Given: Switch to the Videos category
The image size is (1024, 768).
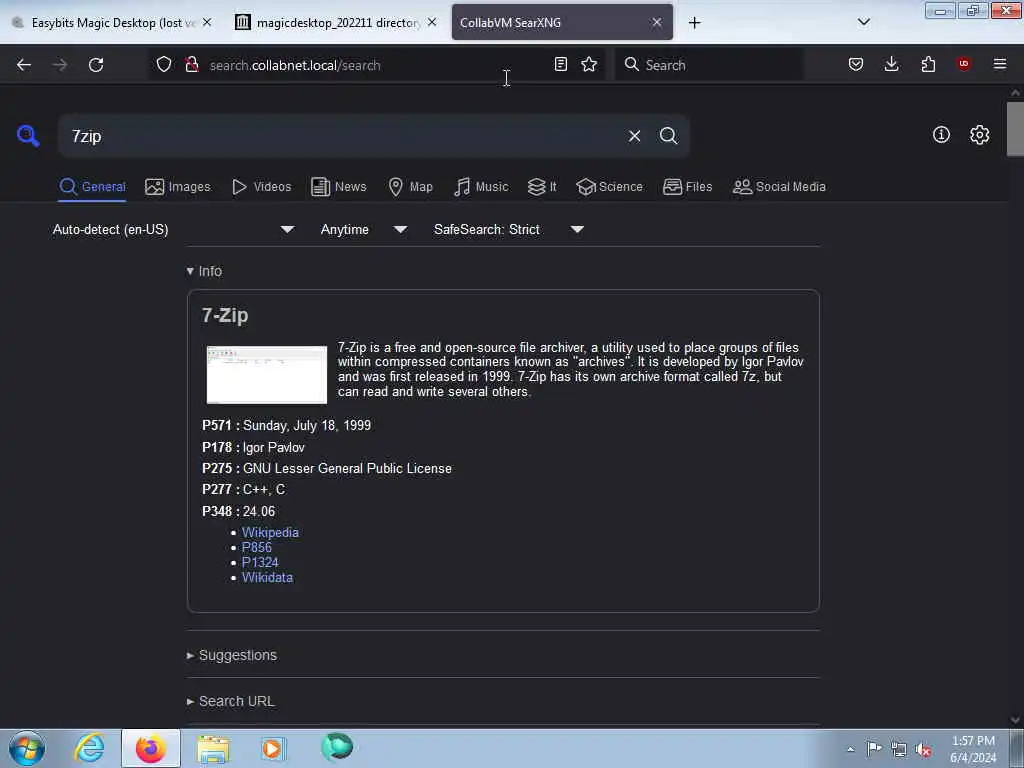Looking at the screenshot, I should (262, 187).
